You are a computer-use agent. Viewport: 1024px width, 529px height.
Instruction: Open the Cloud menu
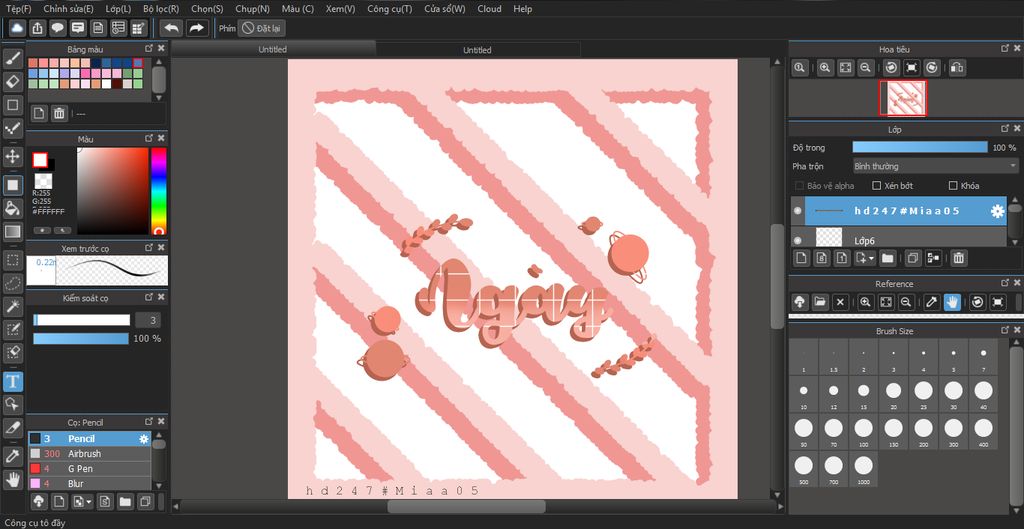489,8
